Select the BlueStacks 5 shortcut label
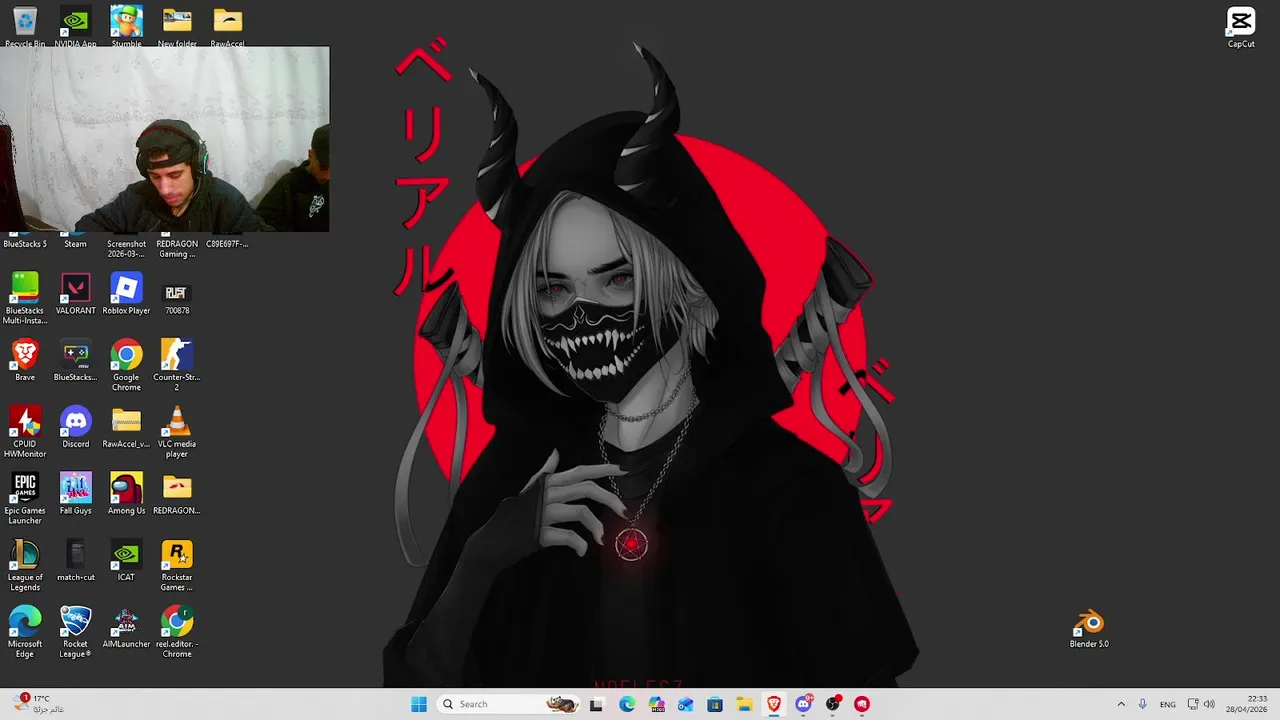Image resolution: width=1280 pixels, height=720 pixels. (x=25, y=244)
